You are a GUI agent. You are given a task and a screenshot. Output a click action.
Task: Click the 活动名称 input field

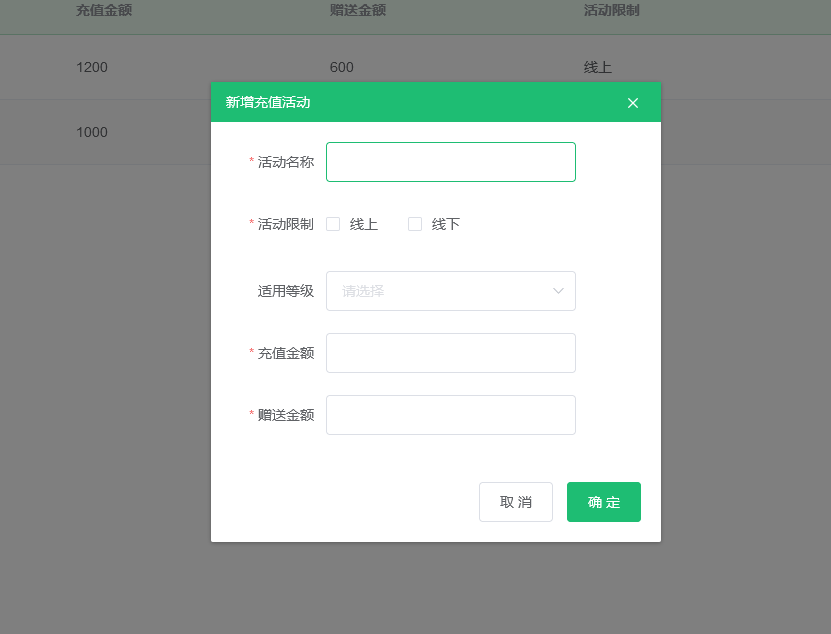point(450,161)
